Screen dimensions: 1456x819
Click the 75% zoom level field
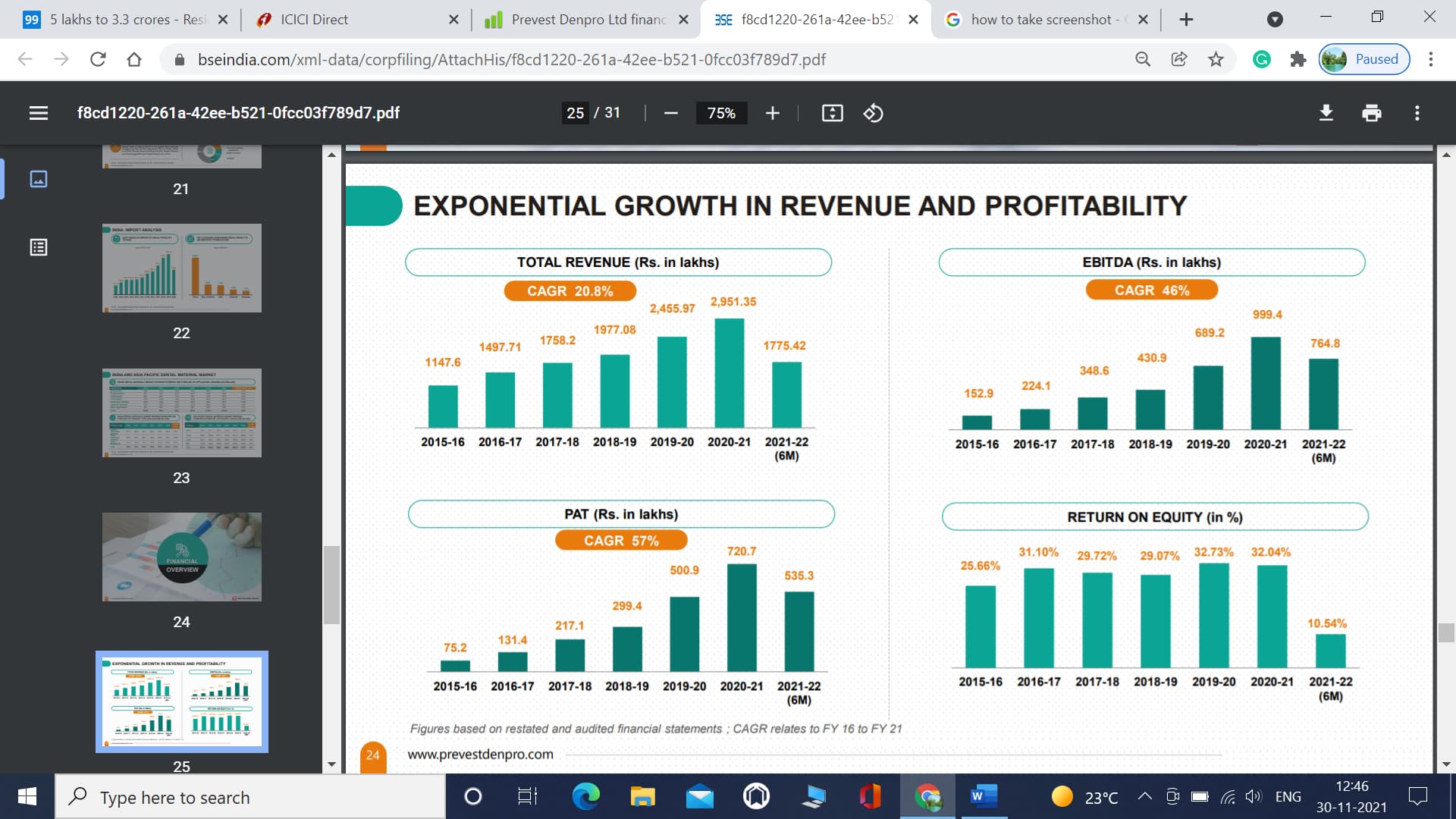click(720, 113)
